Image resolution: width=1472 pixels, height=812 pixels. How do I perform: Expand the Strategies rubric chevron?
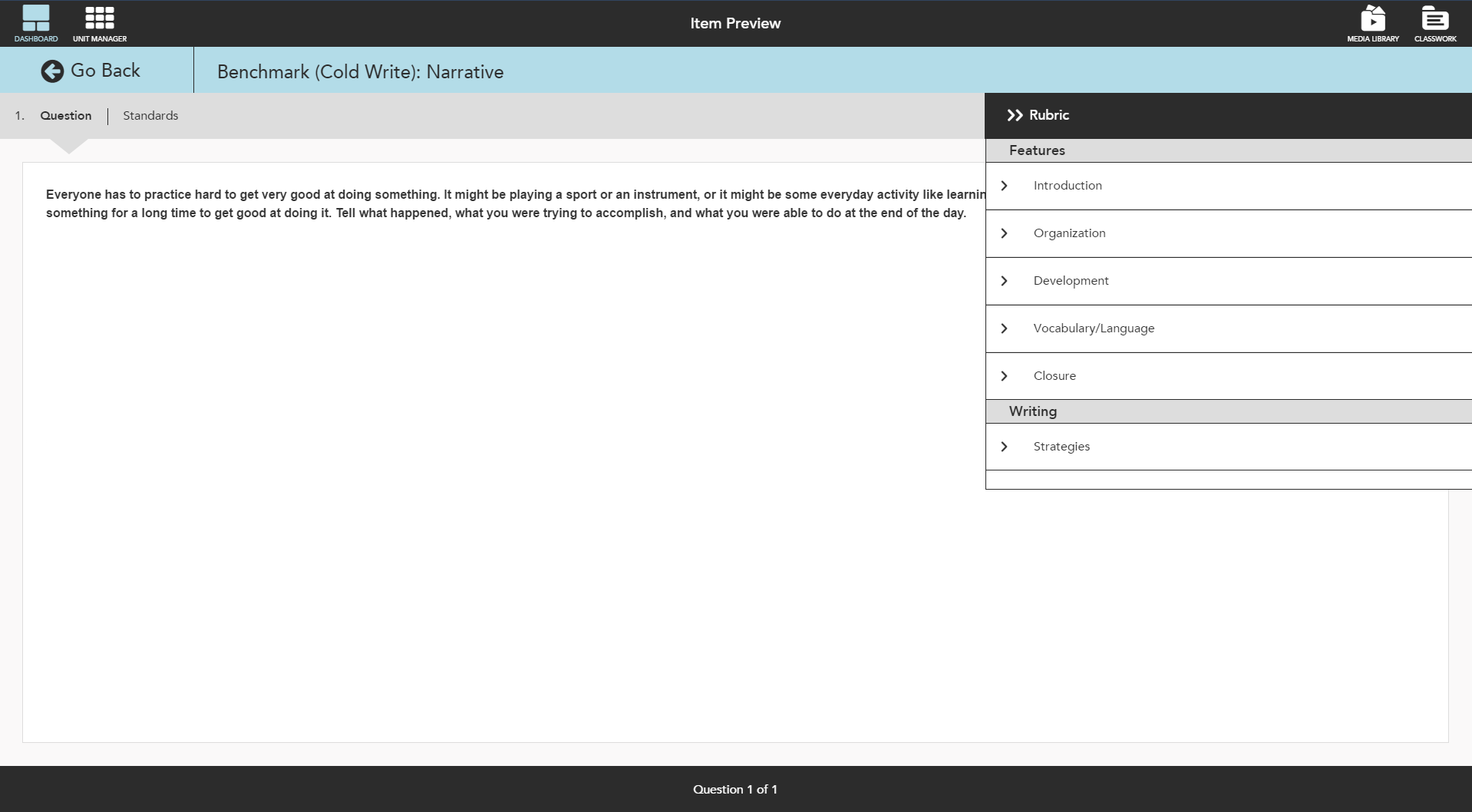click(1004, 447)
